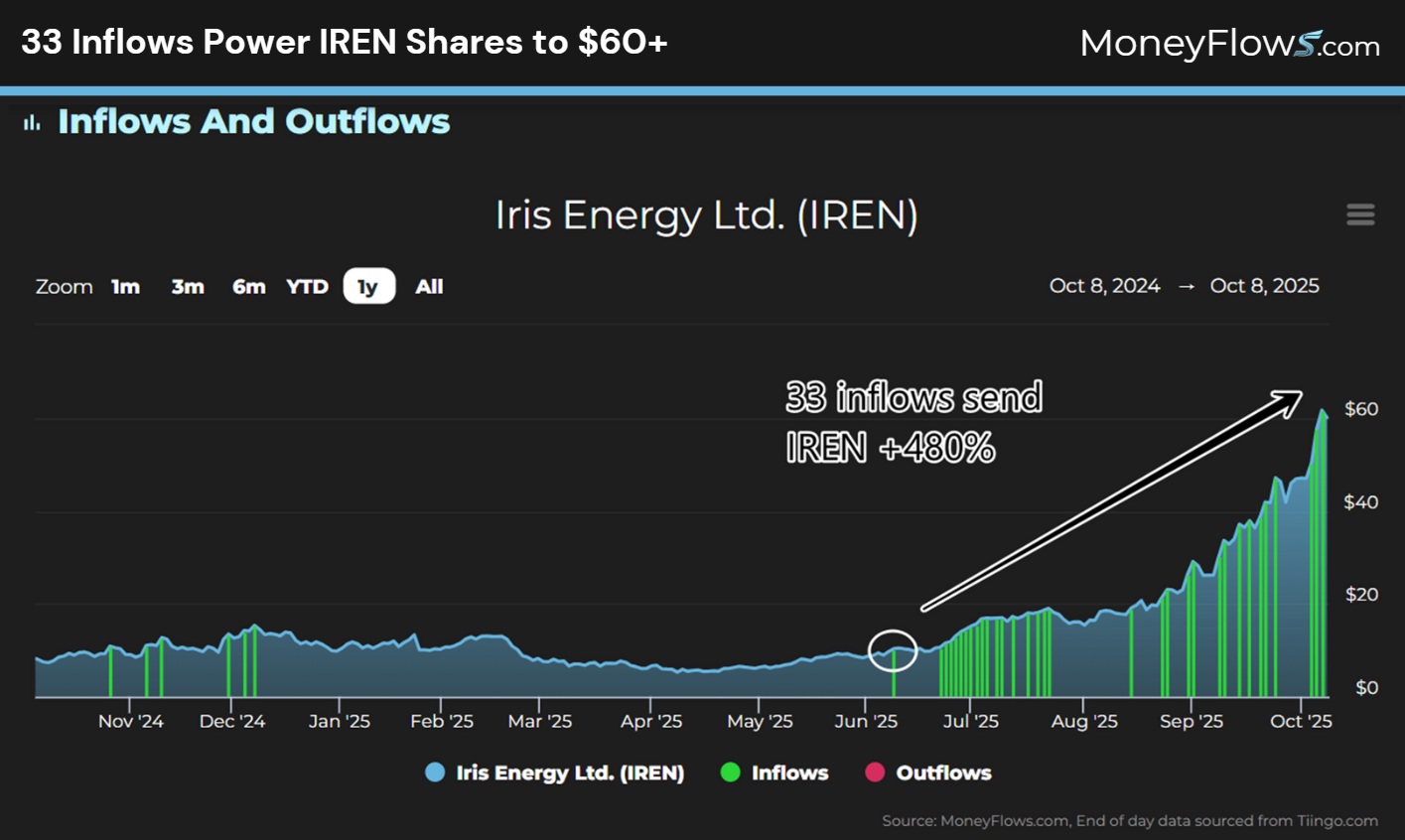
Task: Click the white circle annotation on the chart
Action: coord(892,650)
